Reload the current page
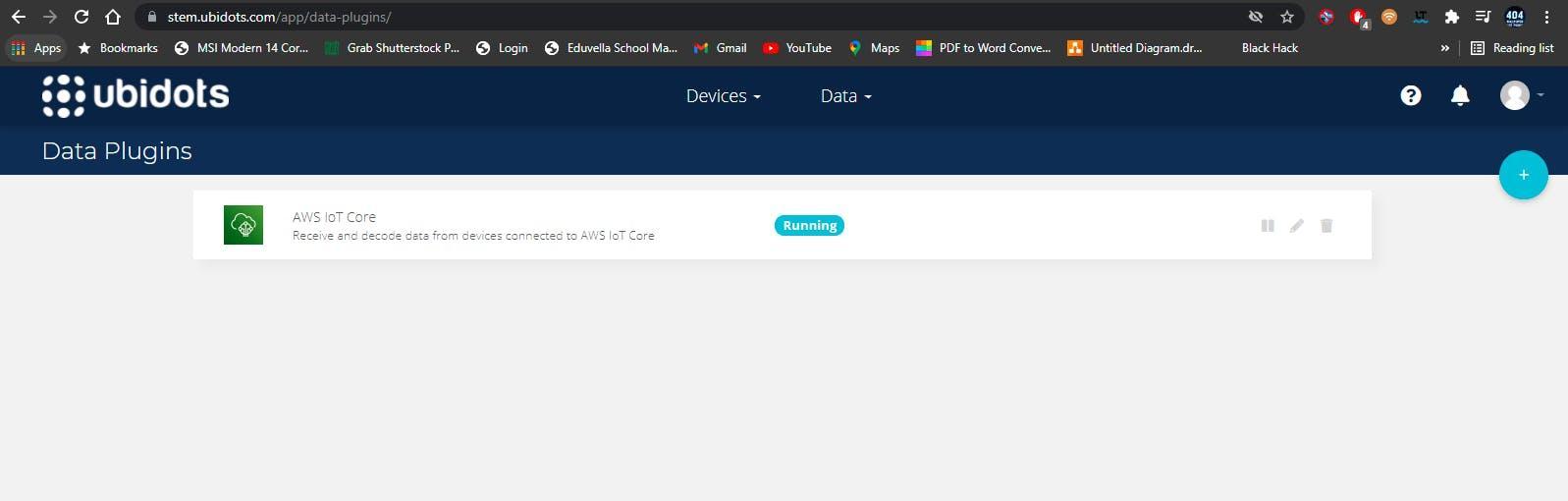Screen dimensions: 1568x501 tap(81, 17)
